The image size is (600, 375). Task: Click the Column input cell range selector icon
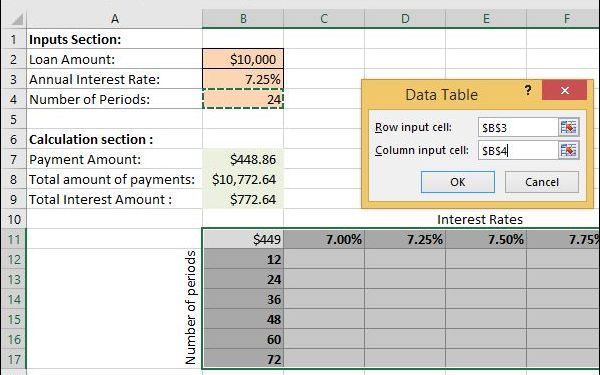click(568, 150)
